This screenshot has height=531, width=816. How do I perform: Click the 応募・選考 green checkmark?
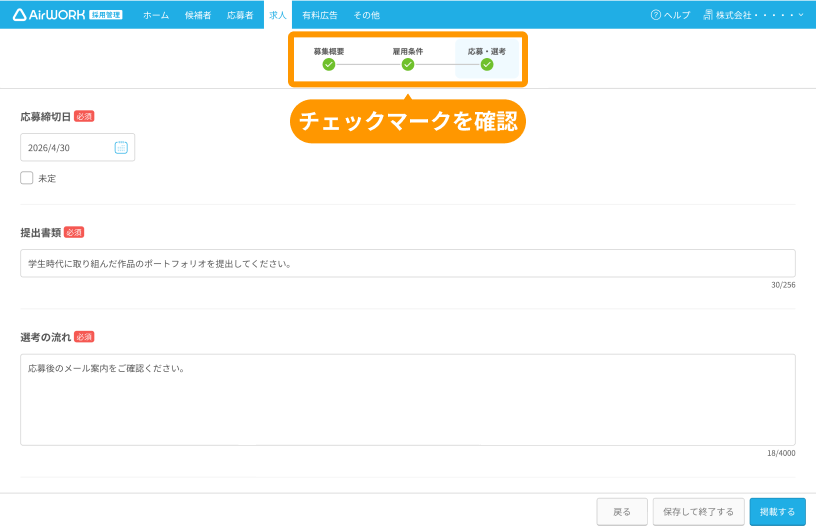pyautogui.click(x=487, y=65)
